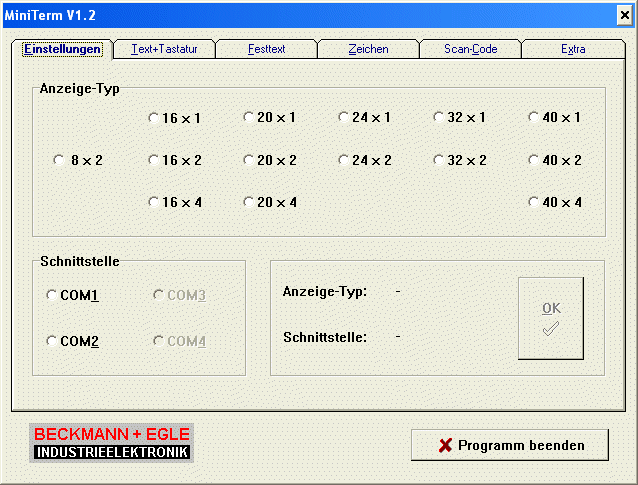Choose the 32 × 1 display type

pyautogui.click(x=439, y=118)
